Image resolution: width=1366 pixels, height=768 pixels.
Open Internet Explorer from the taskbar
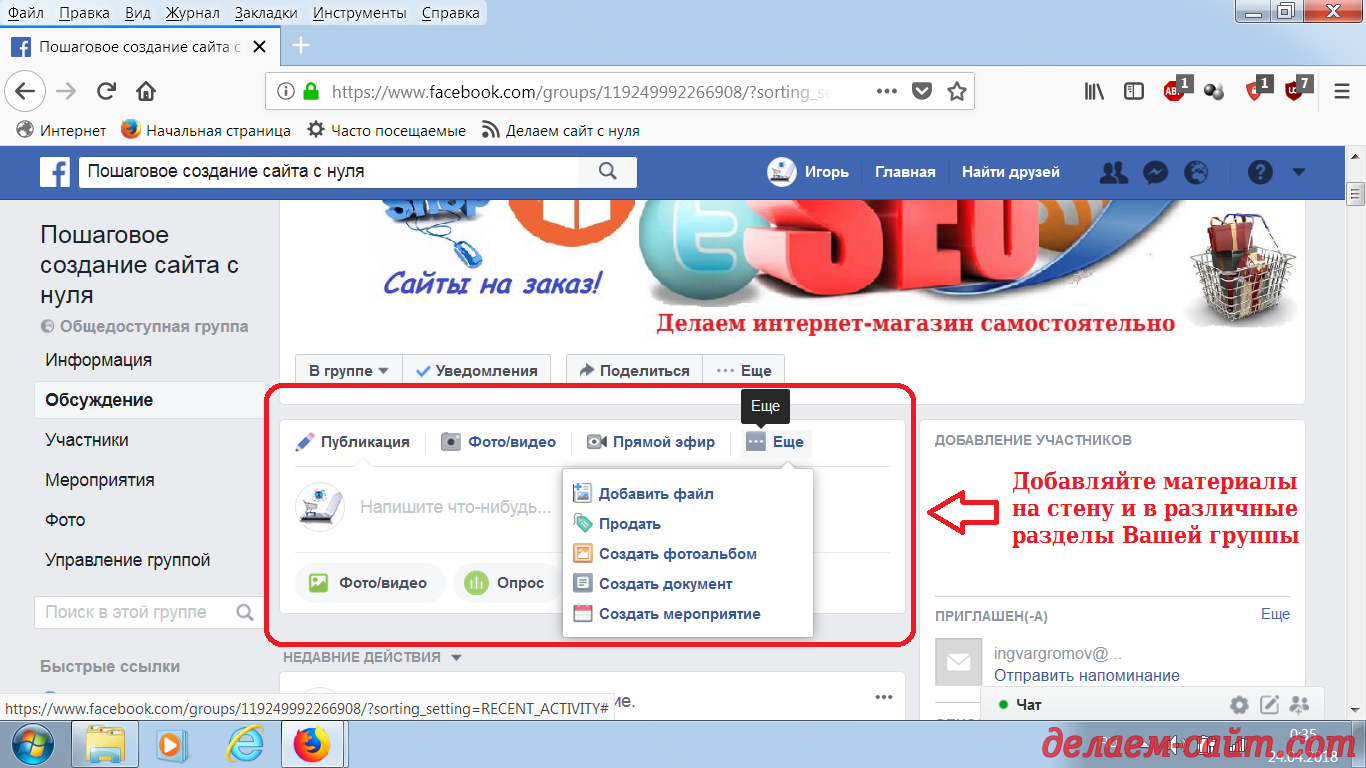244,744
